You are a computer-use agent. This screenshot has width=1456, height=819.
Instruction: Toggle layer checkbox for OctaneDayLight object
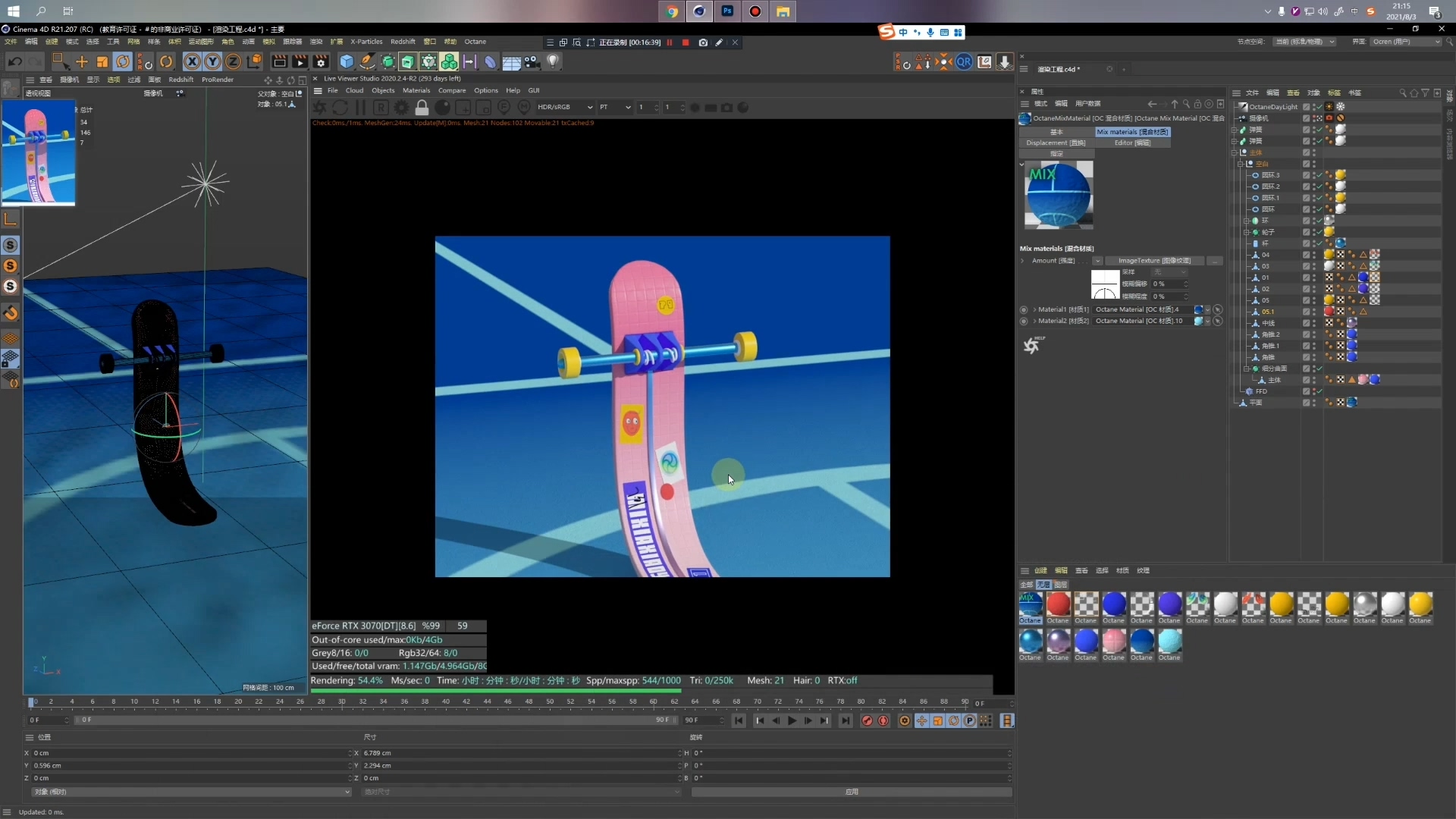click(1306, 107)
